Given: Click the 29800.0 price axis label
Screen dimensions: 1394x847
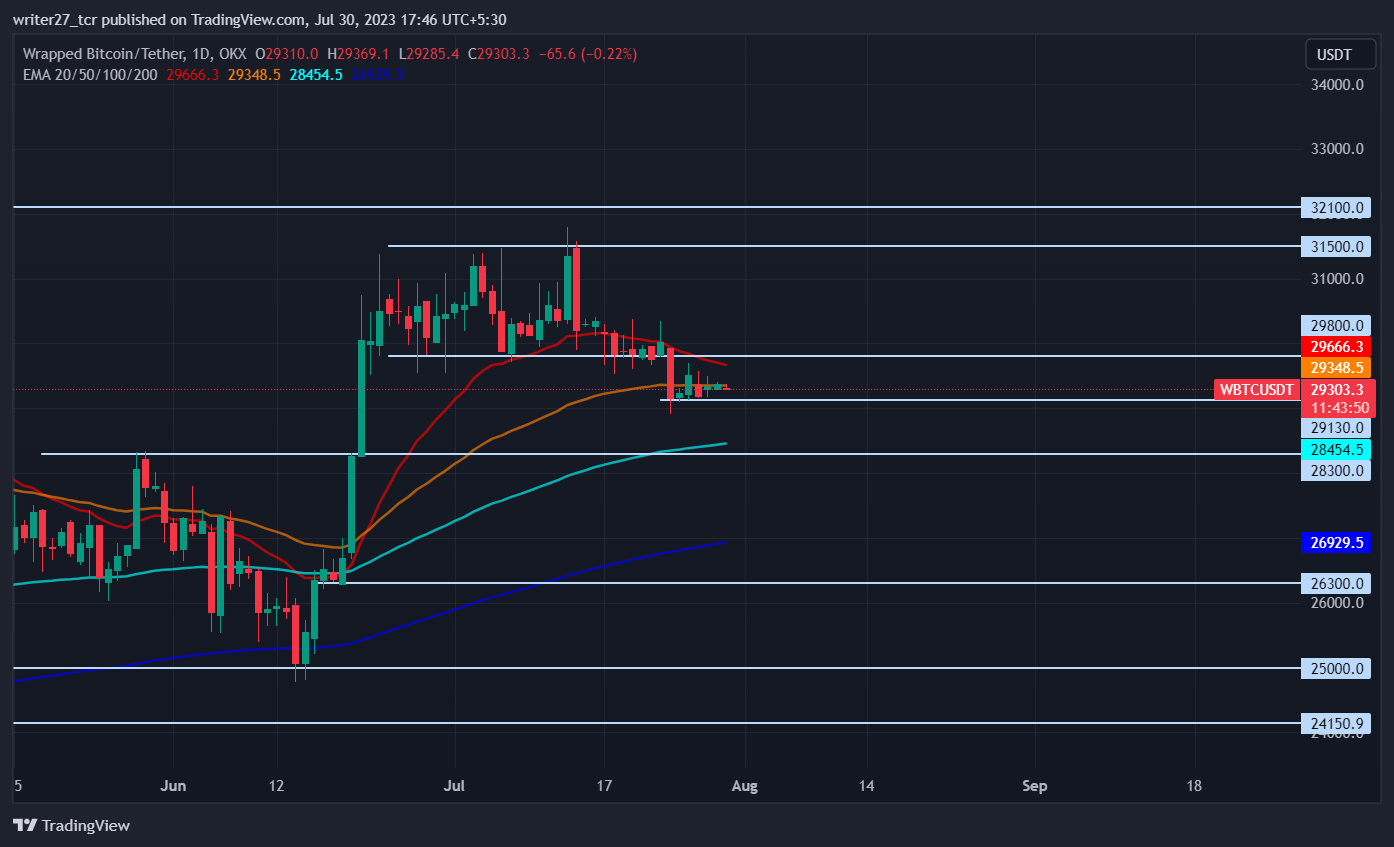Looking at the screenshot, I should point(1337,325).
